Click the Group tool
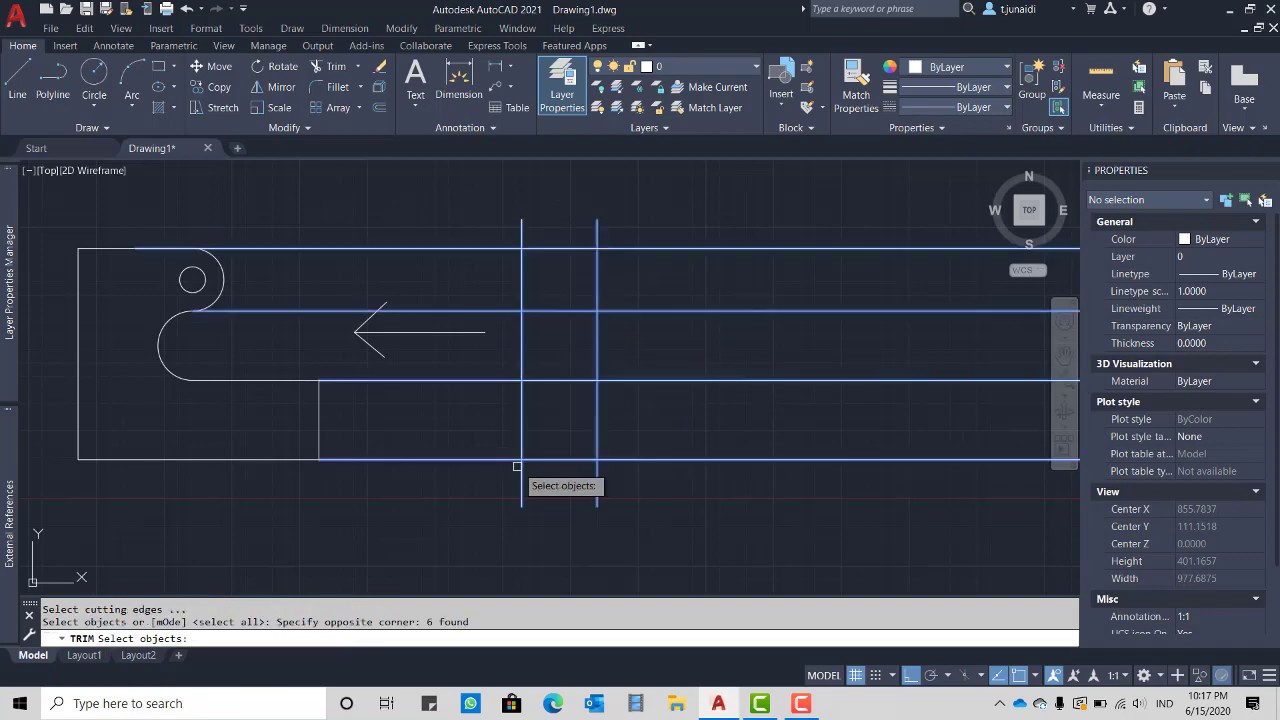 pyautogui.click(x=1032, y=79)
